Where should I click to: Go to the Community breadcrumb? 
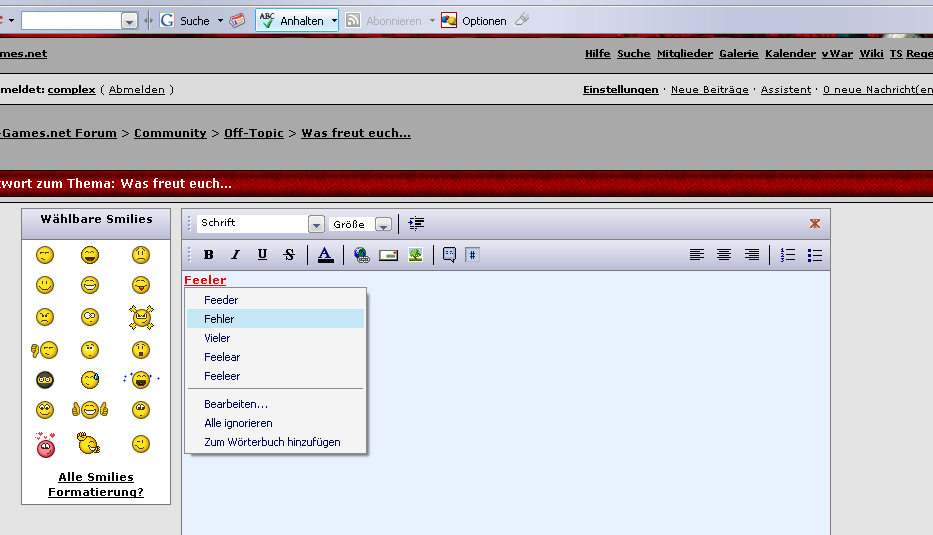(170, 133)
